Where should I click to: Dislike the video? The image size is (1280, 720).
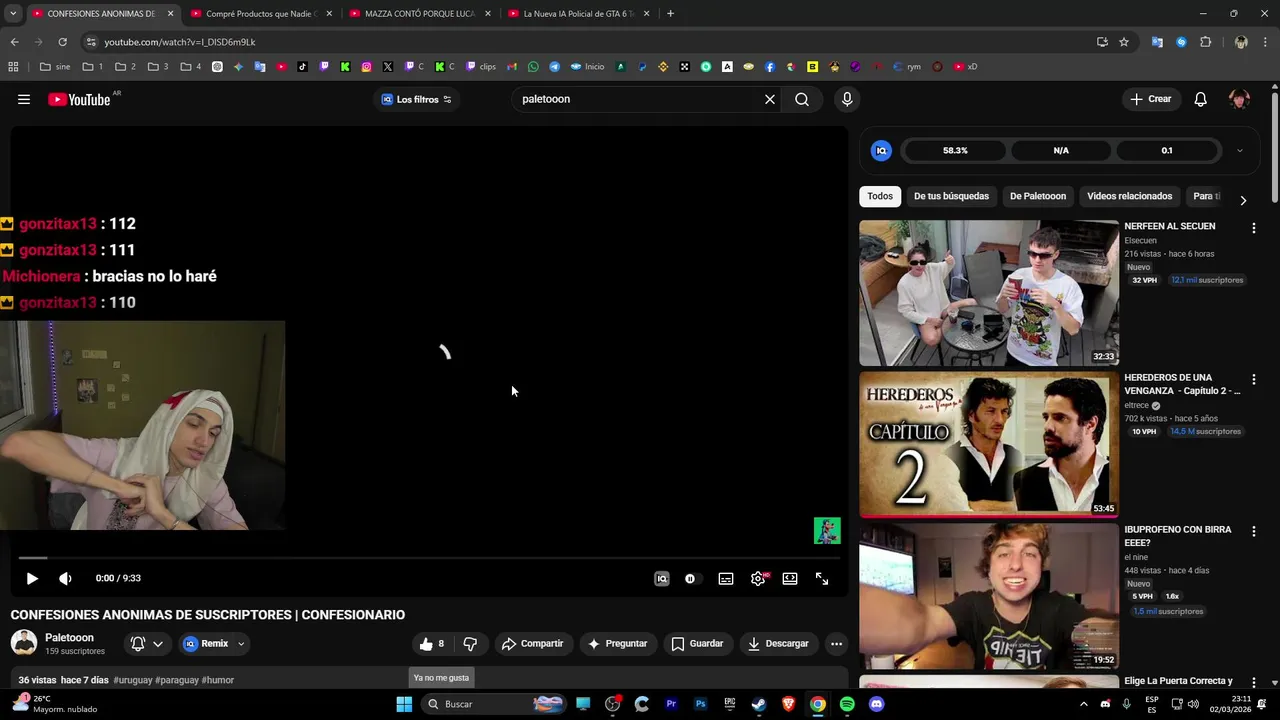[x=470, y=644]
